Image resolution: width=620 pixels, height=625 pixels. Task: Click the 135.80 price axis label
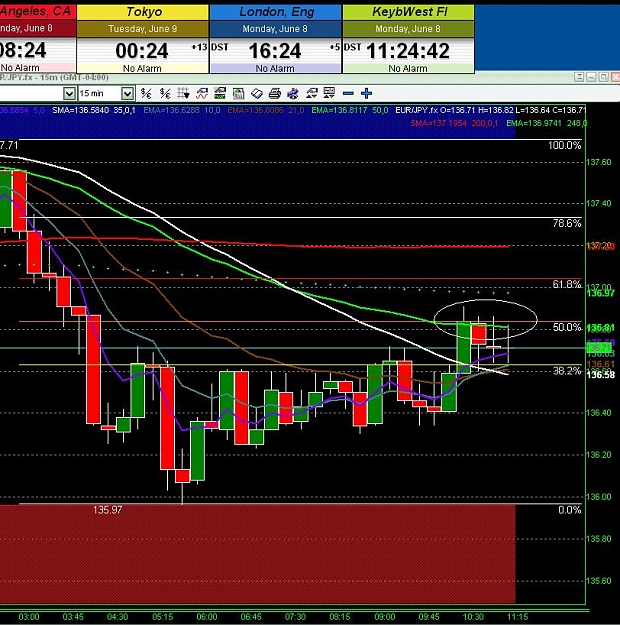(598, 539)
